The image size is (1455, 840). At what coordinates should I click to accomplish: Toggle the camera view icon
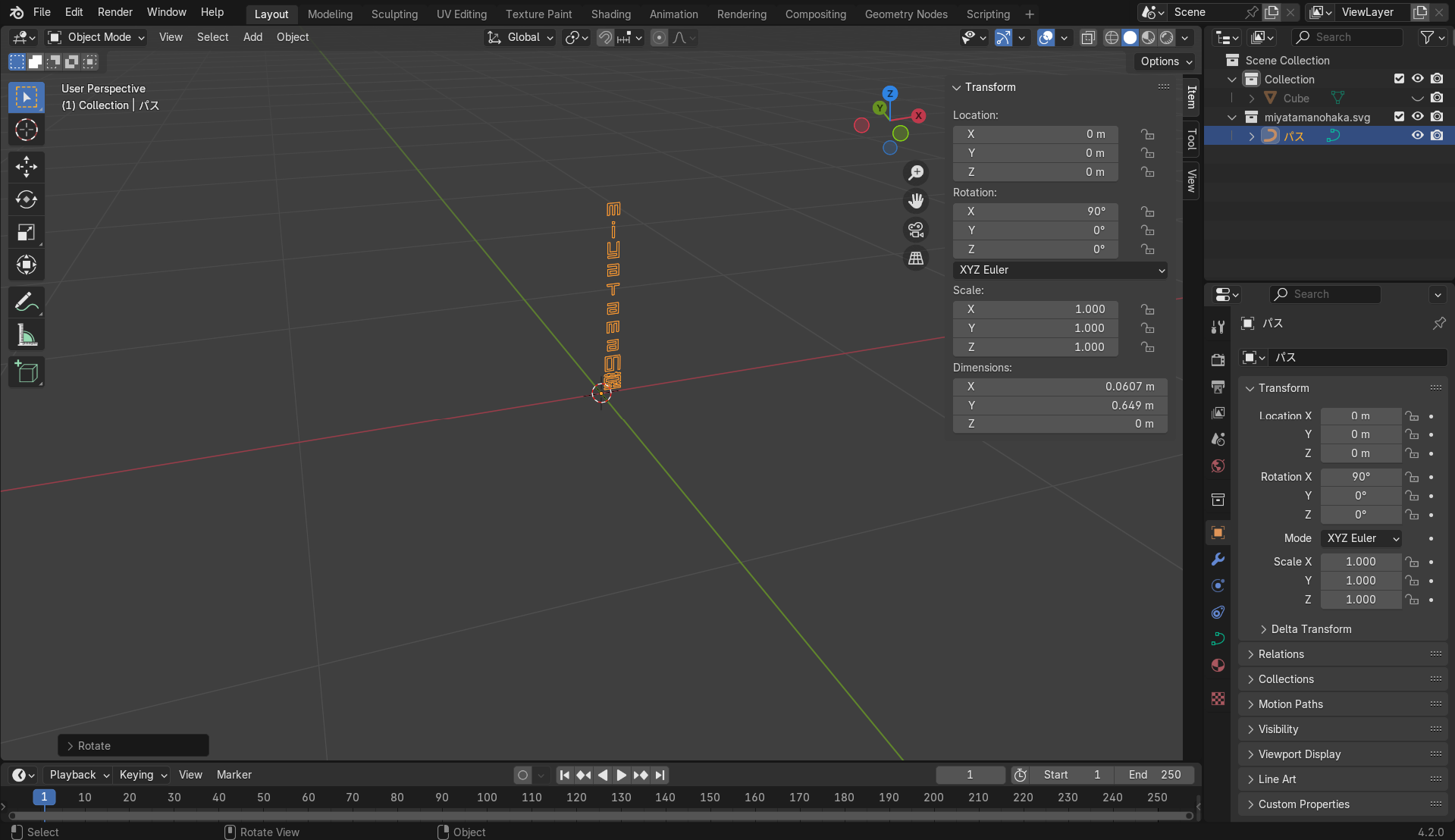(x=916, y=230)
